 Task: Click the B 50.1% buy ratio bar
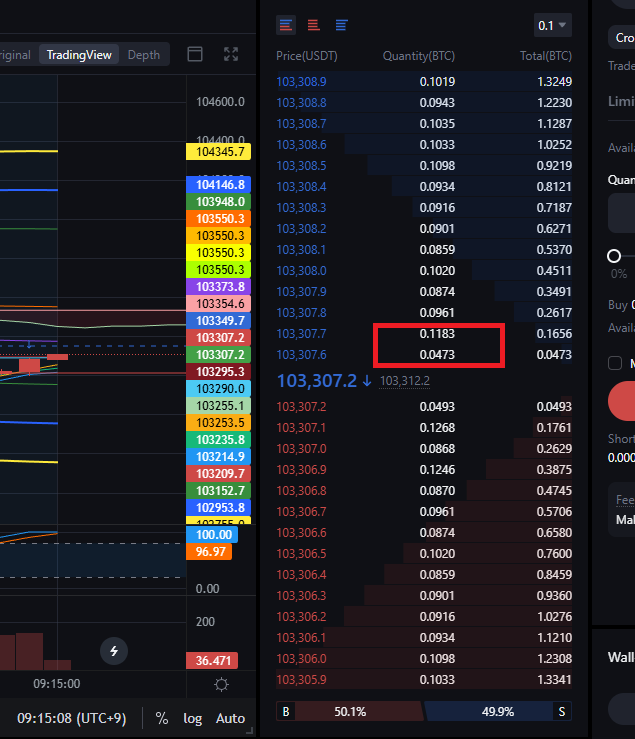point(349,712)
